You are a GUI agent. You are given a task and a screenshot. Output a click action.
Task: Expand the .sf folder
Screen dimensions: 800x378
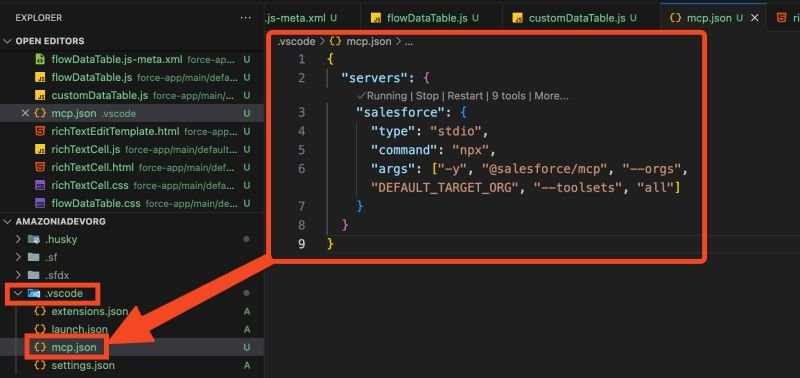pyautogui.click(x=18, y=257)
